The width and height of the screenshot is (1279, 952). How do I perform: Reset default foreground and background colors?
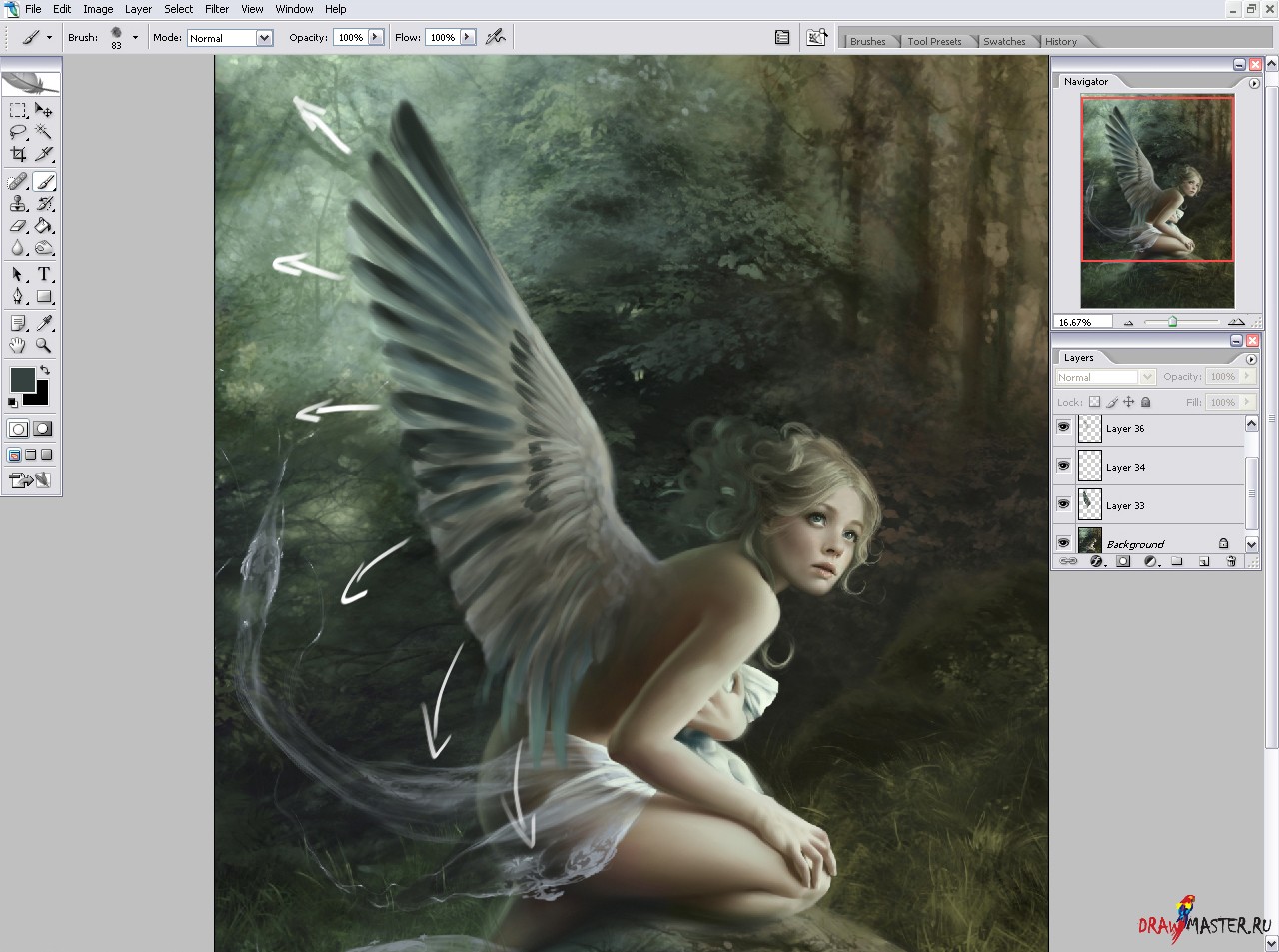(x=13, y=402)
